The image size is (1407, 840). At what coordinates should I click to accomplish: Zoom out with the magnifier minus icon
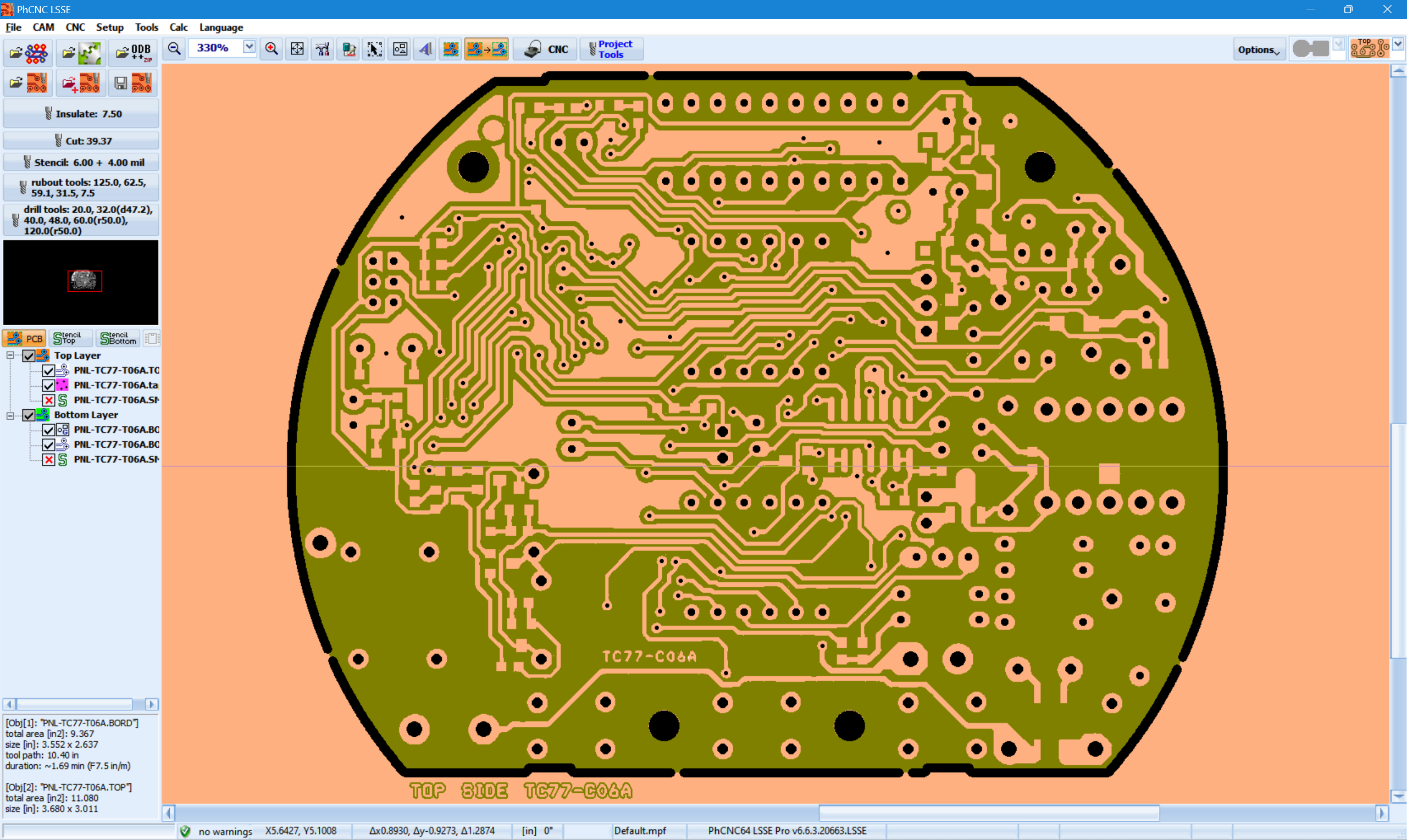[174, 49]
